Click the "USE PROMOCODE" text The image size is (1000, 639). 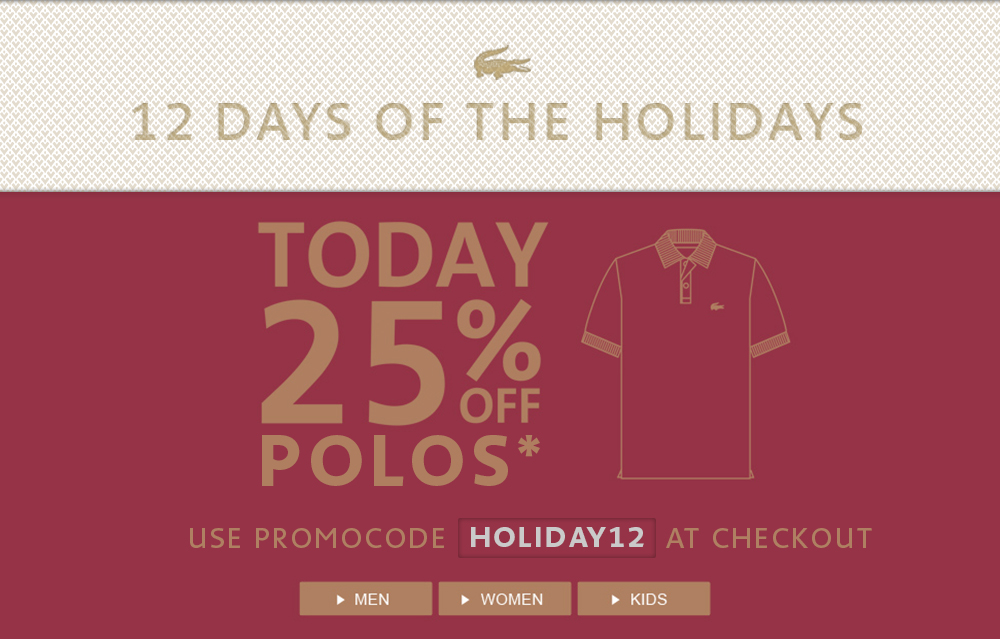point(317,538)
